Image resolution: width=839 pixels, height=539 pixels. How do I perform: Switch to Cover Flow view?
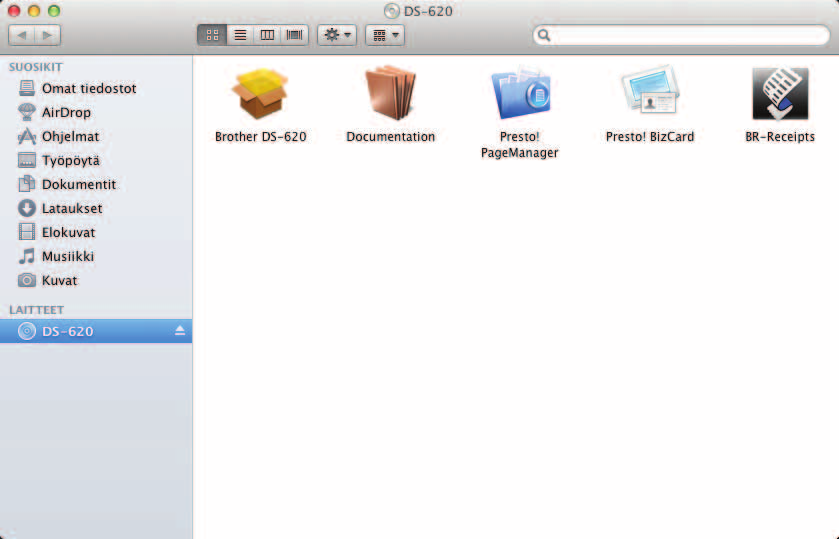coord(294,35)
